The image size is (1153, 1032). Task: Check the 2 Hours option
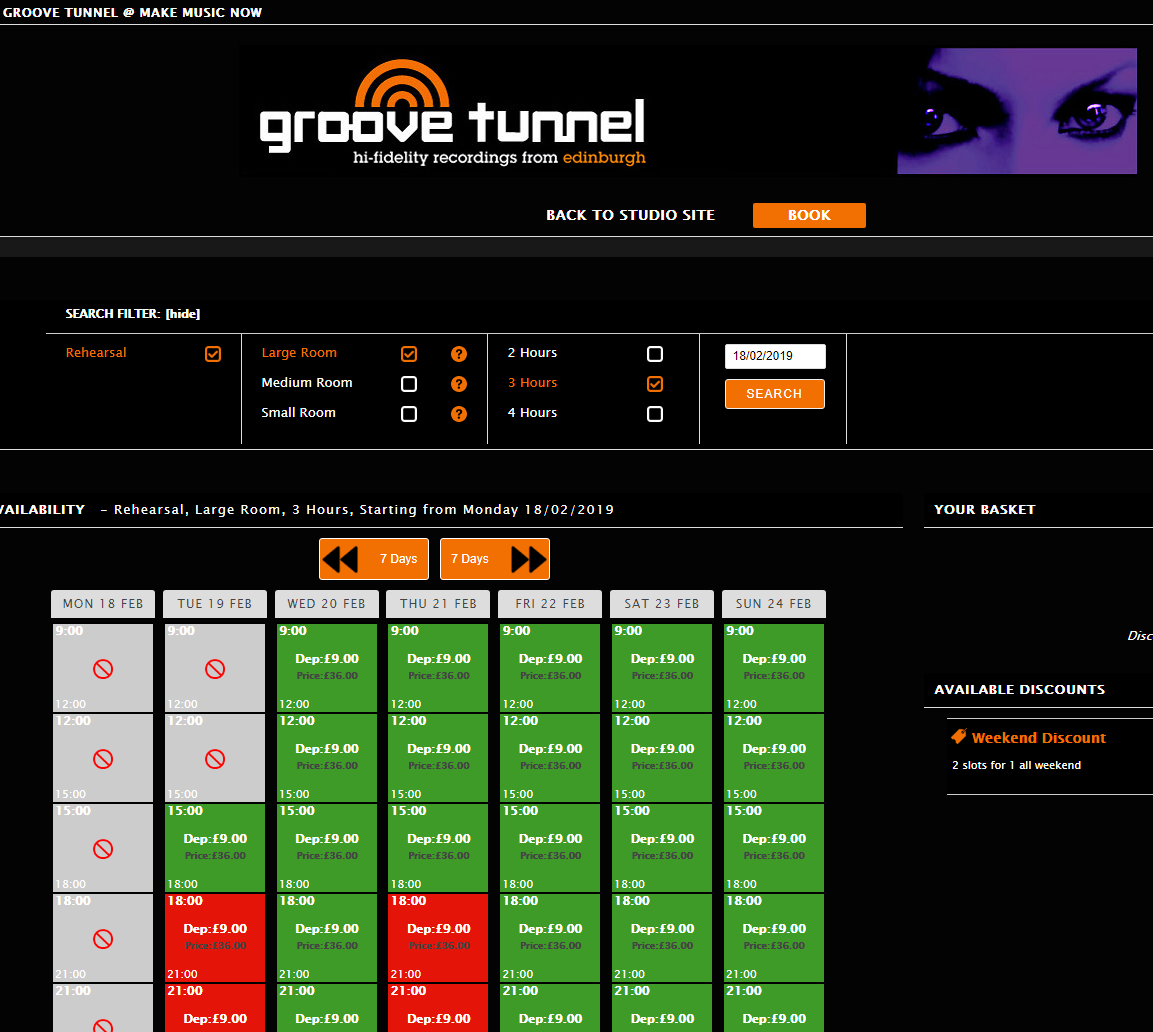click(x=655, y=353)
